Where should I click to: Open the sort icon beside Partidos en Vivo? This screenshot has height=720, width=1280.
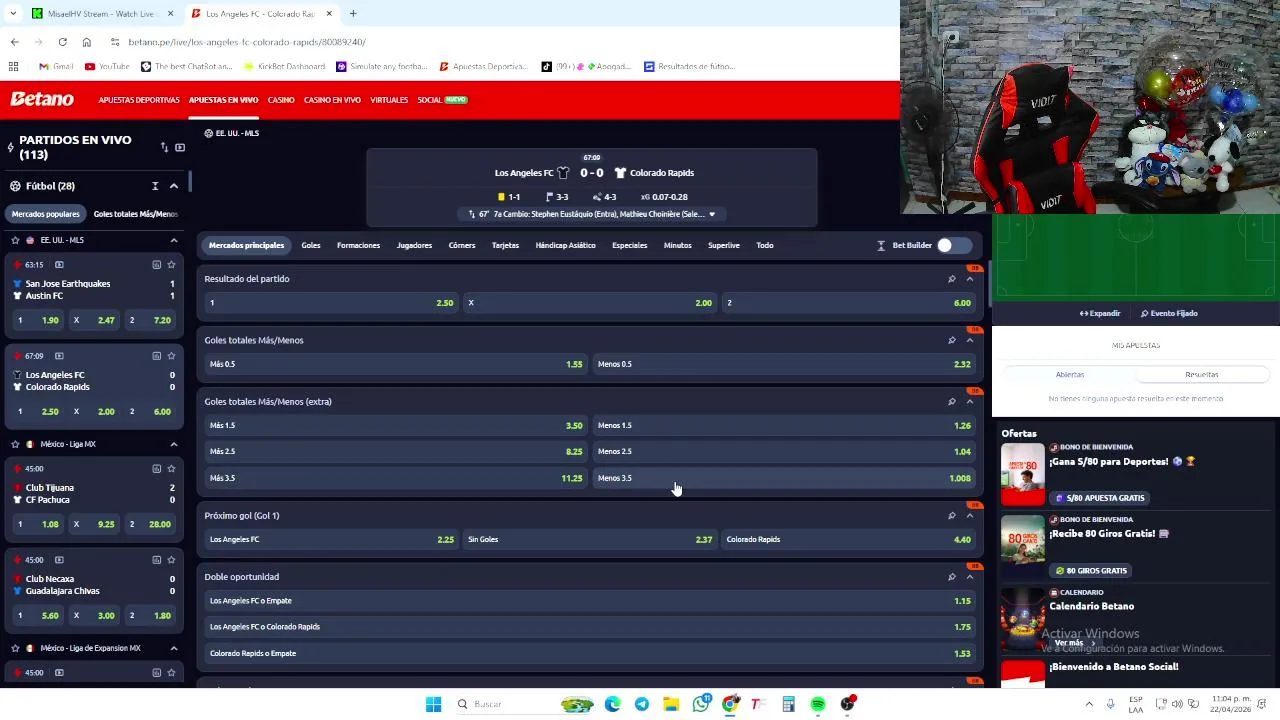(x=164, y=147)
